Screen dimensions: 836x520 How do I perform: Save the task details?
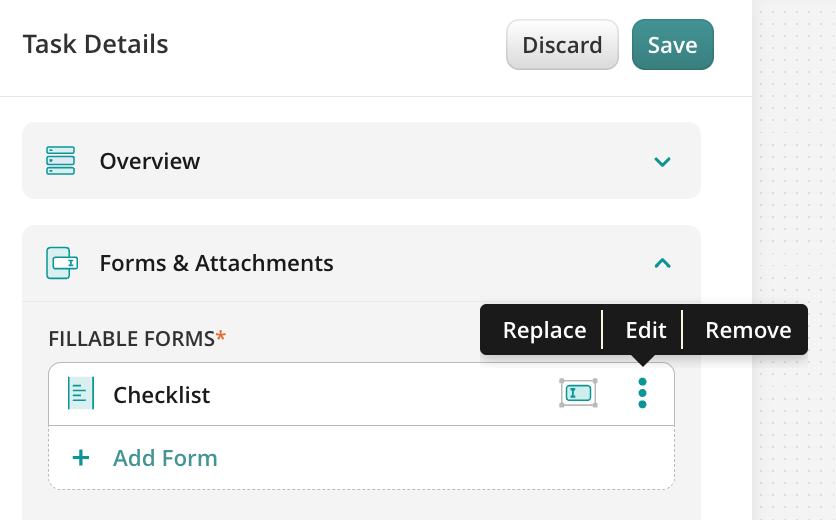pos(672,45)
